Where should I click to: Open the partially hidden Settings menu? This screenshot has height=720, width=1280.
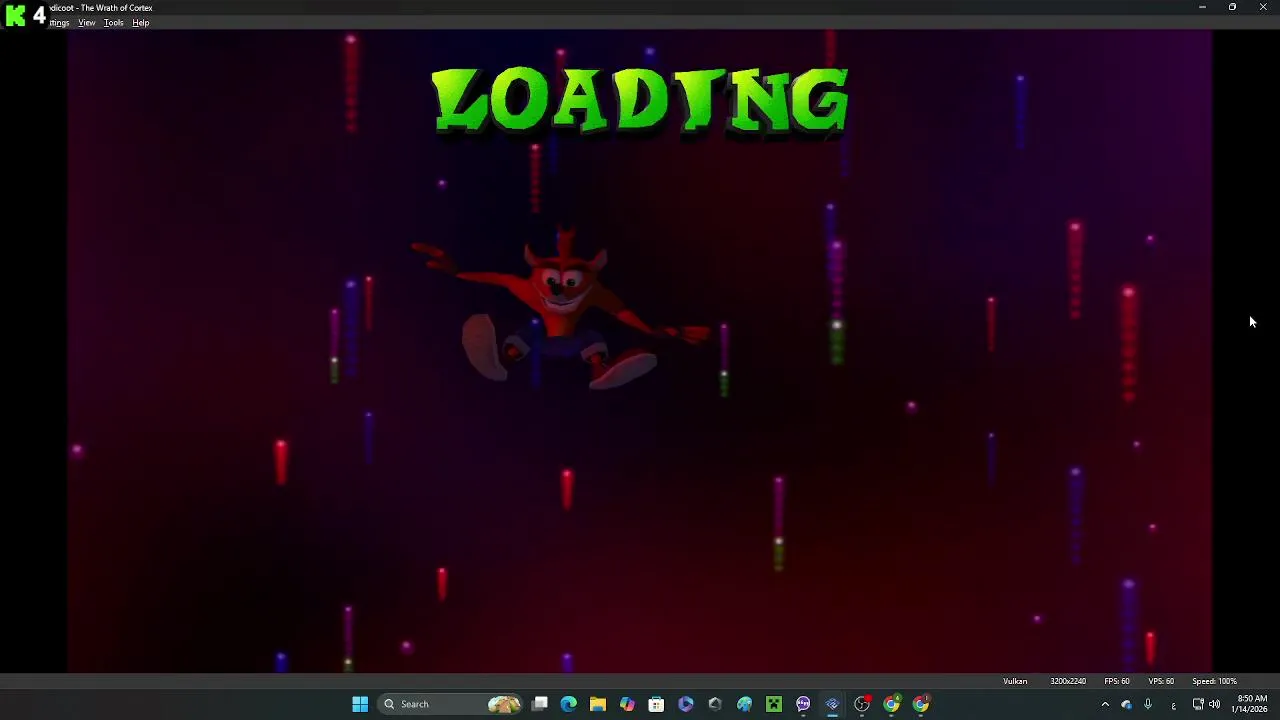click(x=60, y=23)
